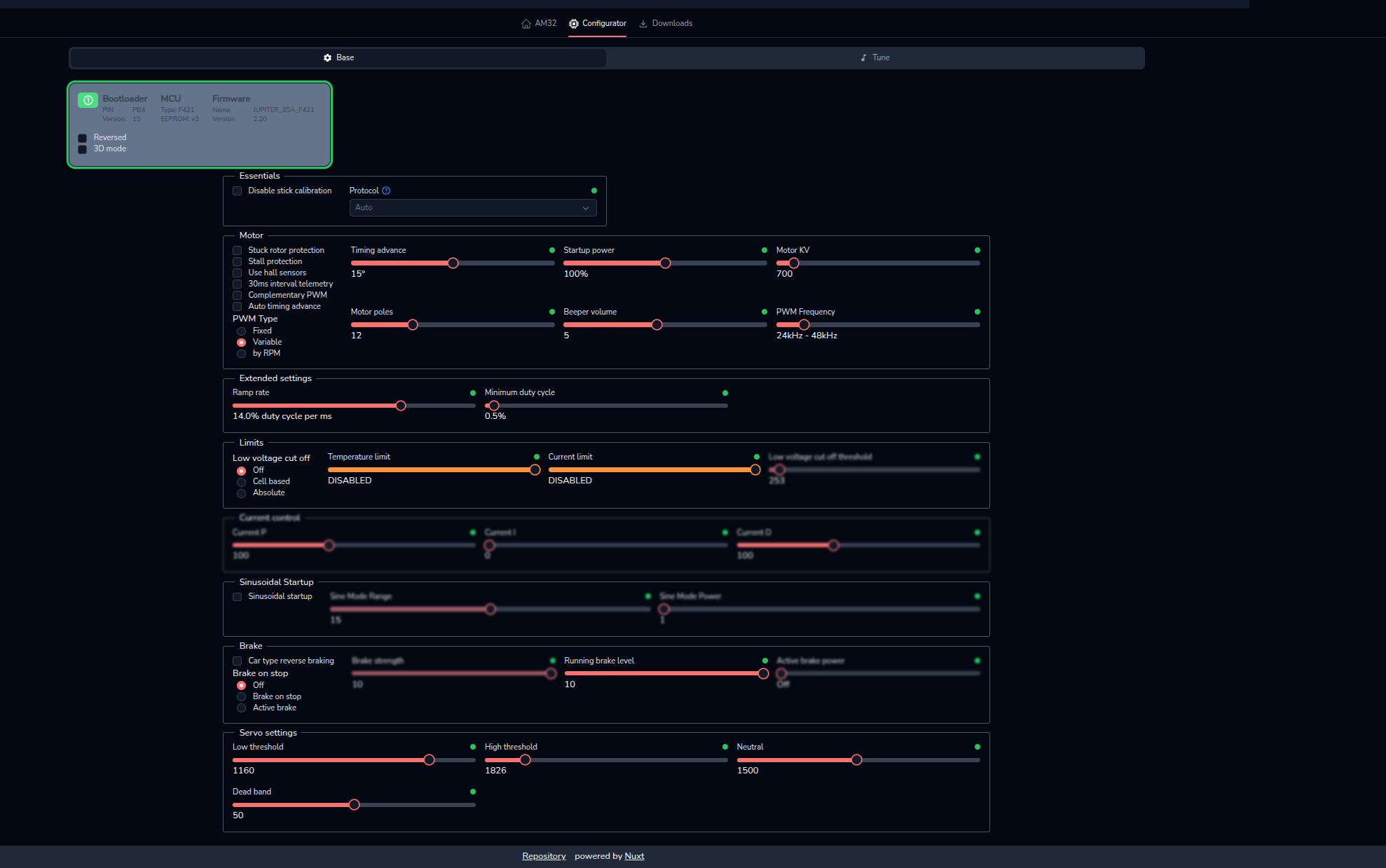1386x868 pixels.
Task: Click the Downloads arrow icon
Action: point(643,24)
